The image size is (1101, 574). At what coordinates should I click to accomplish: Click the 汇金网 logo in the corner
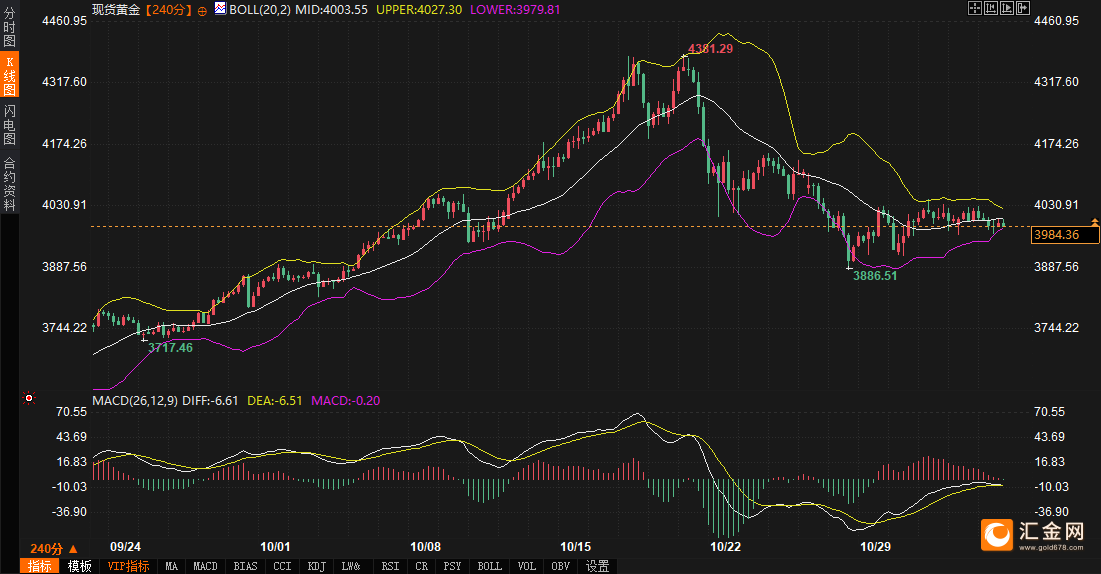click(1034, 534)
